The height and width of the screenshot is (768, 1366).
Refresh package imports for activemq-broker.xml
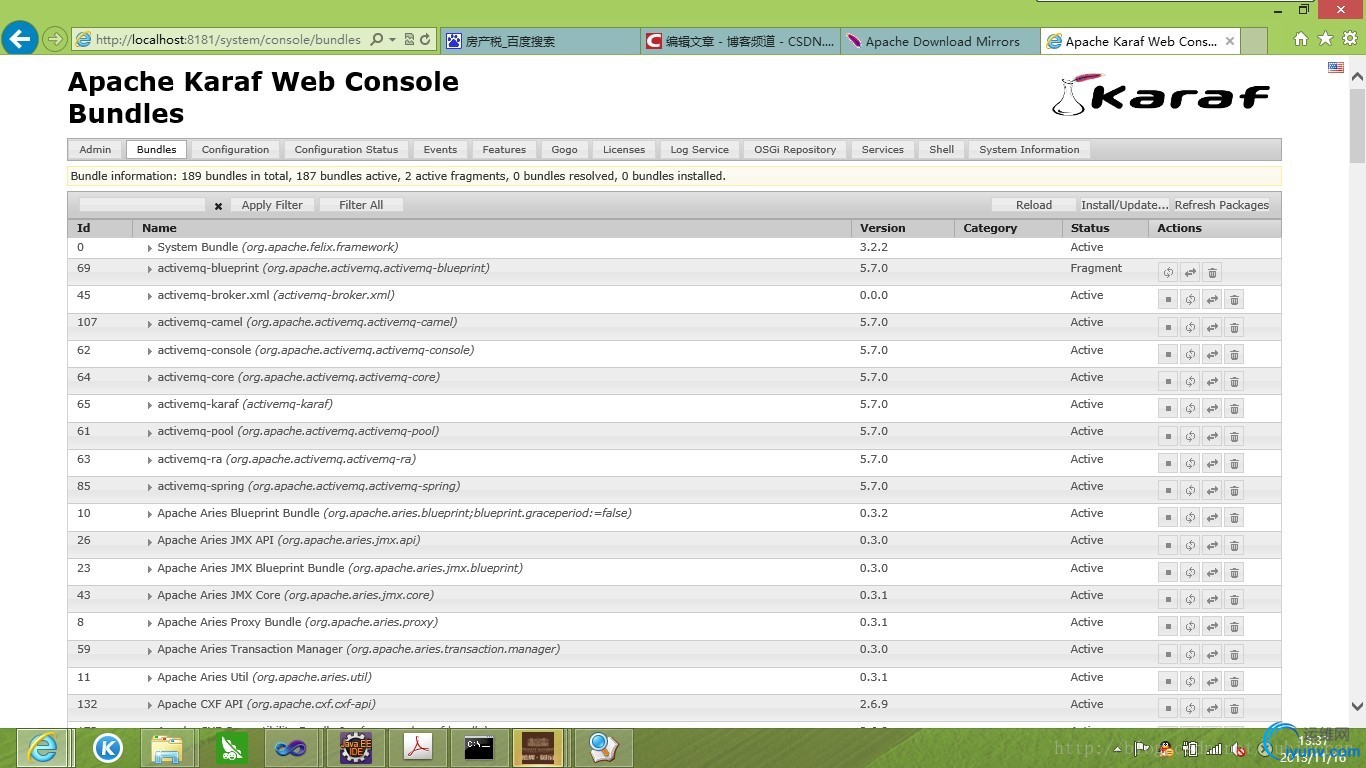pos(1190,299)
